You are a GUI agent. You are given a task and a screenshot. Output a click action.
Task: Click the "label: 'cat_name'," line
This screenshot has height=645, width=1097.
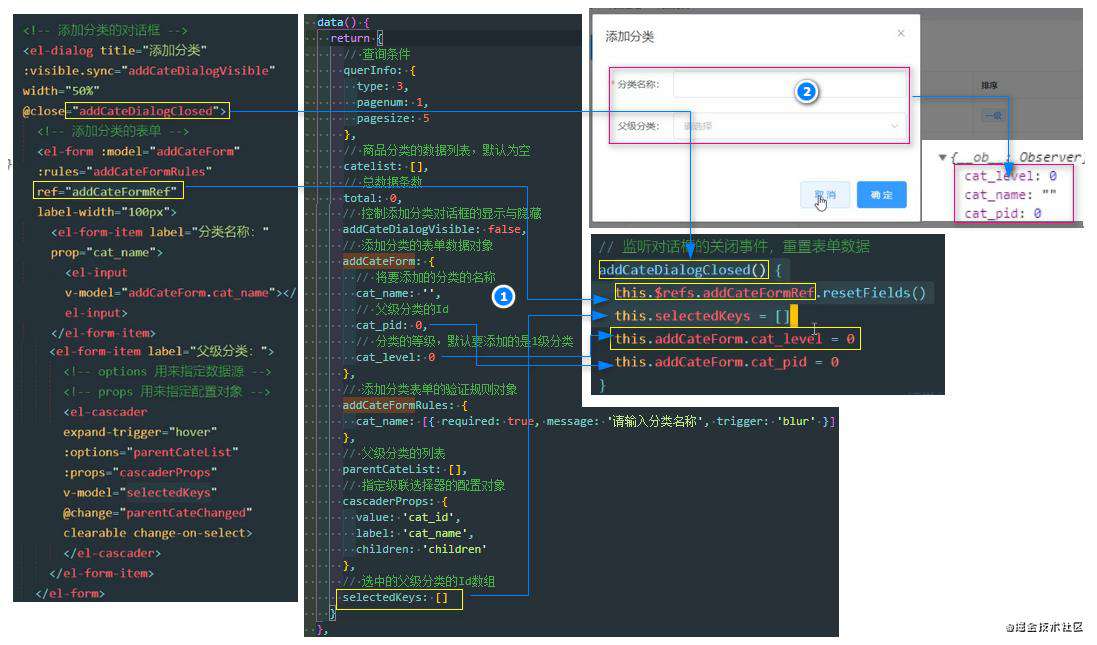pos(415,533)
